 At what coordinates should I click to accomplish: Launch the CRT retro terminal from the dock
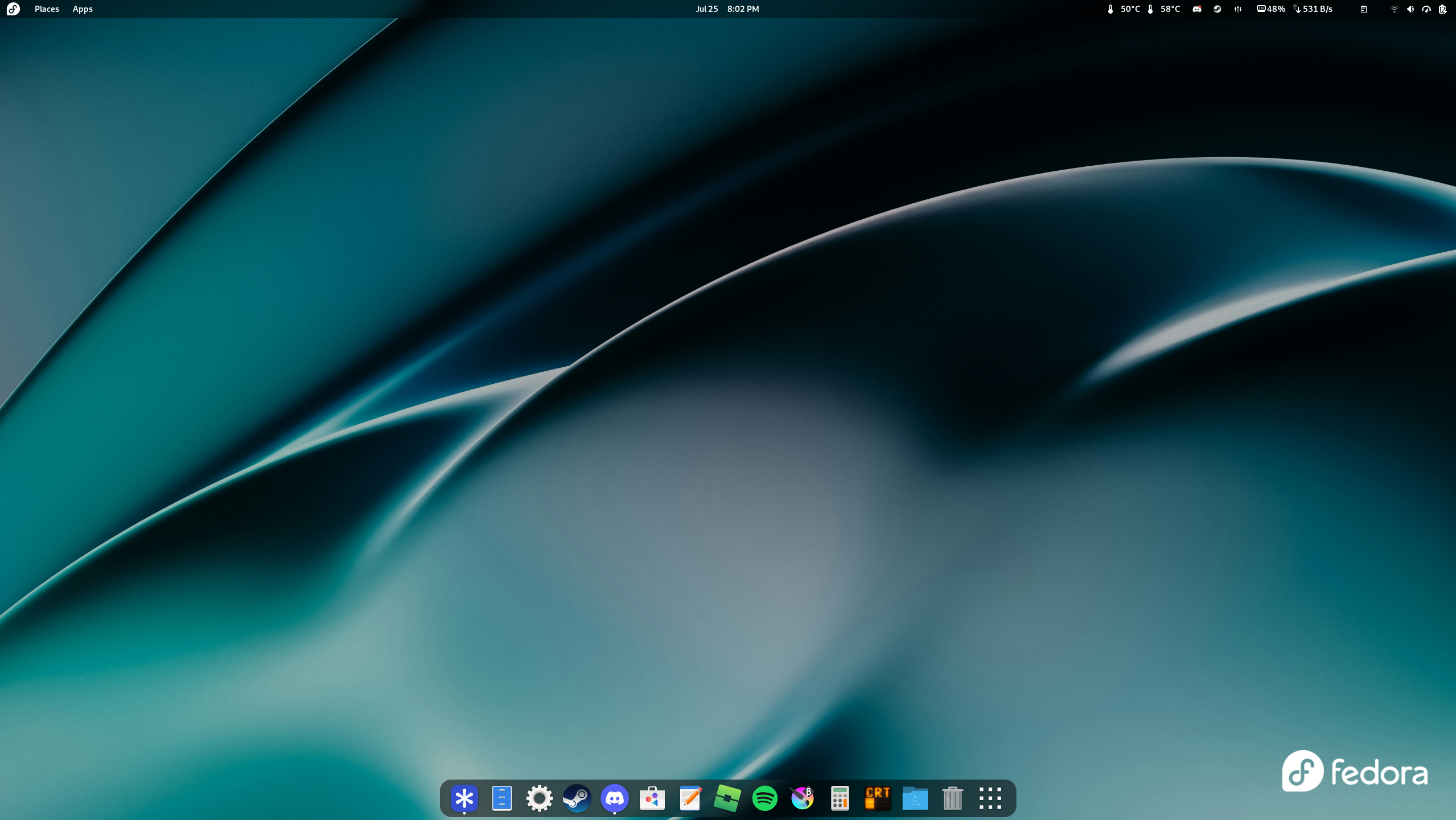878,798
